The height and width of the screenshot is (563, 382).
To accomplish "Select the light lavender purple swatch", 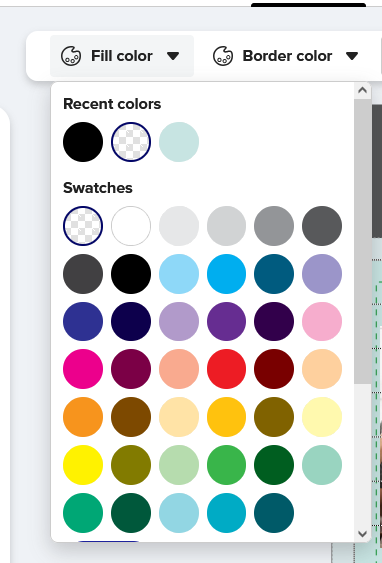I will point(179,321).
